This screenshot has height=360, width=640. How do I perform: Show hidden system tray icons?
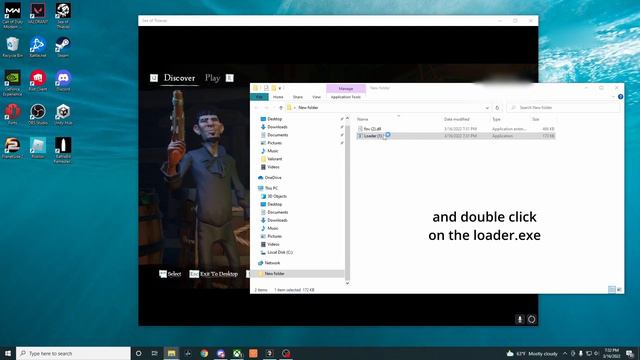click(x=565, y=353)
